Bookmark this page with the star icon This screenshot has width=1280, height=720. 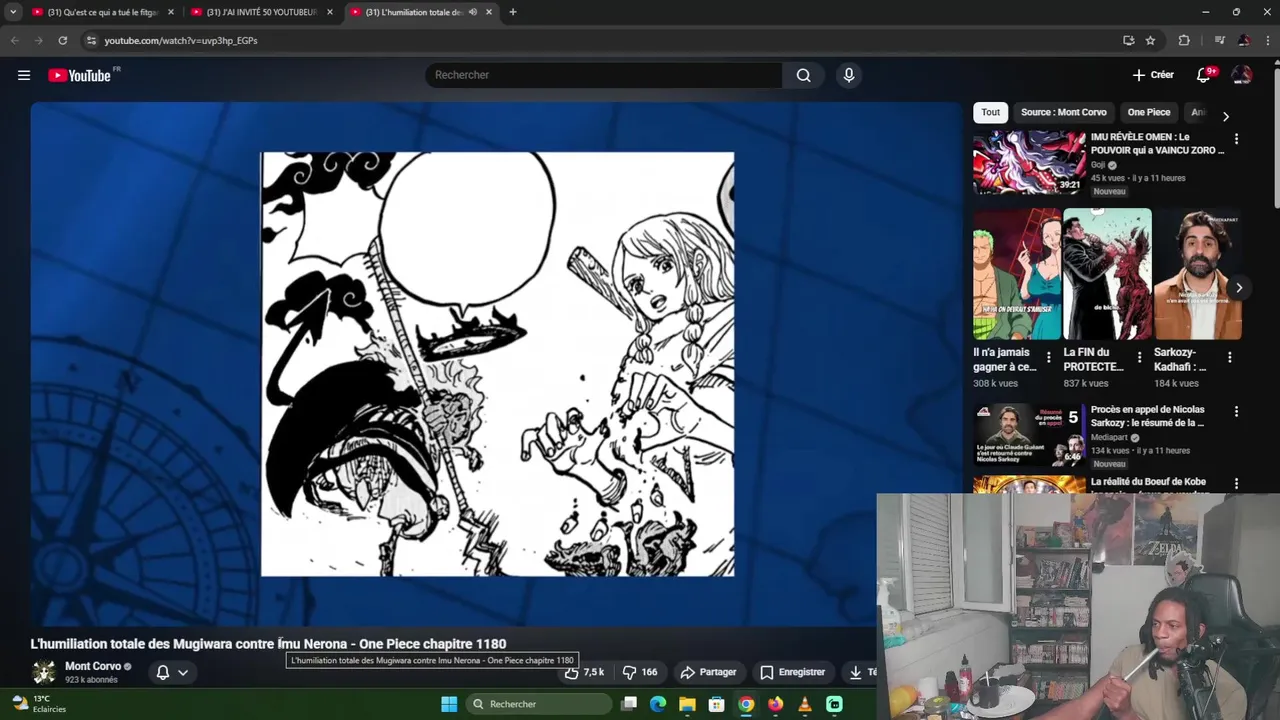pos(1150,40)
